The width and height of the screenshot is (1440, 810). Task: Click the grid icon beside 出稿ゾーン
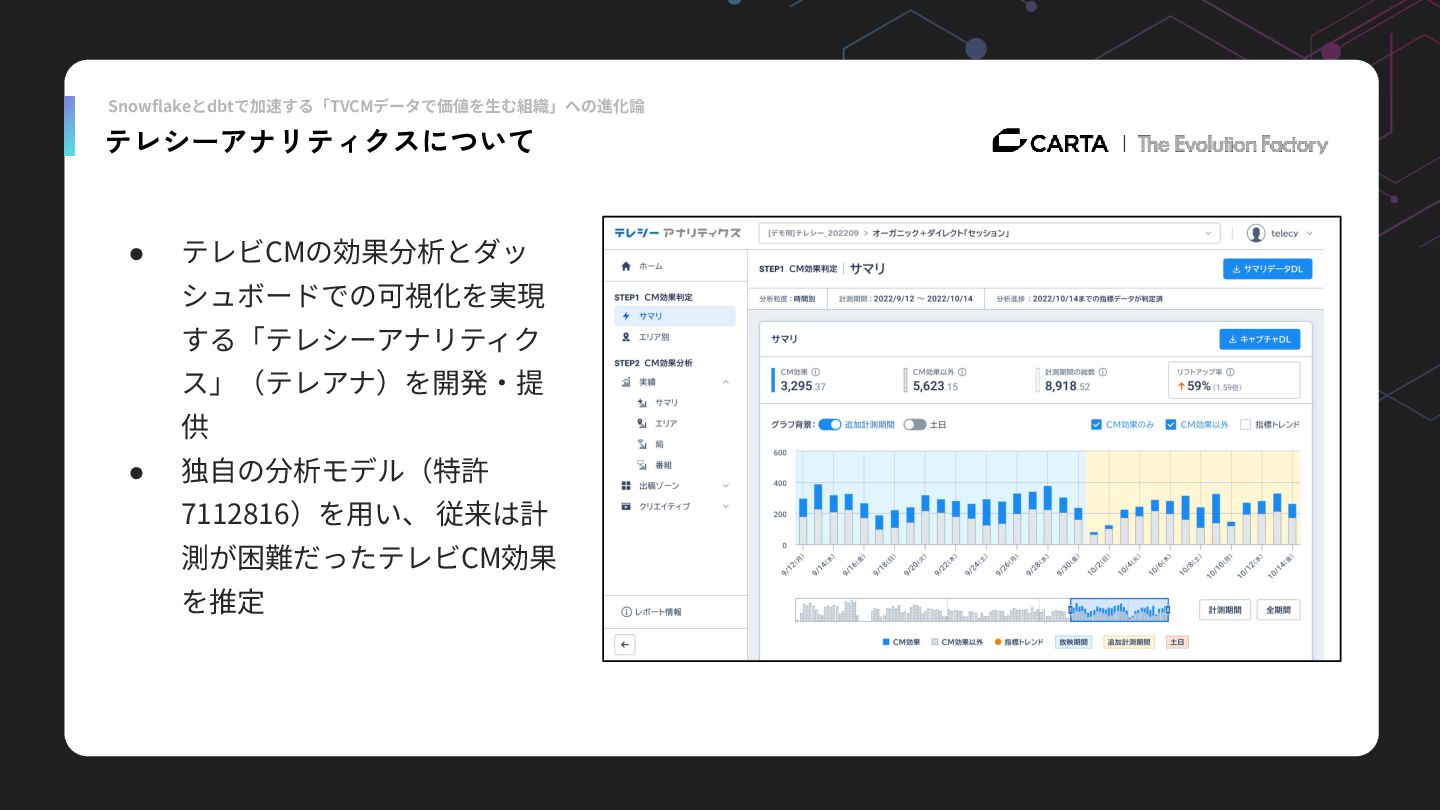(x=626, y=485)
